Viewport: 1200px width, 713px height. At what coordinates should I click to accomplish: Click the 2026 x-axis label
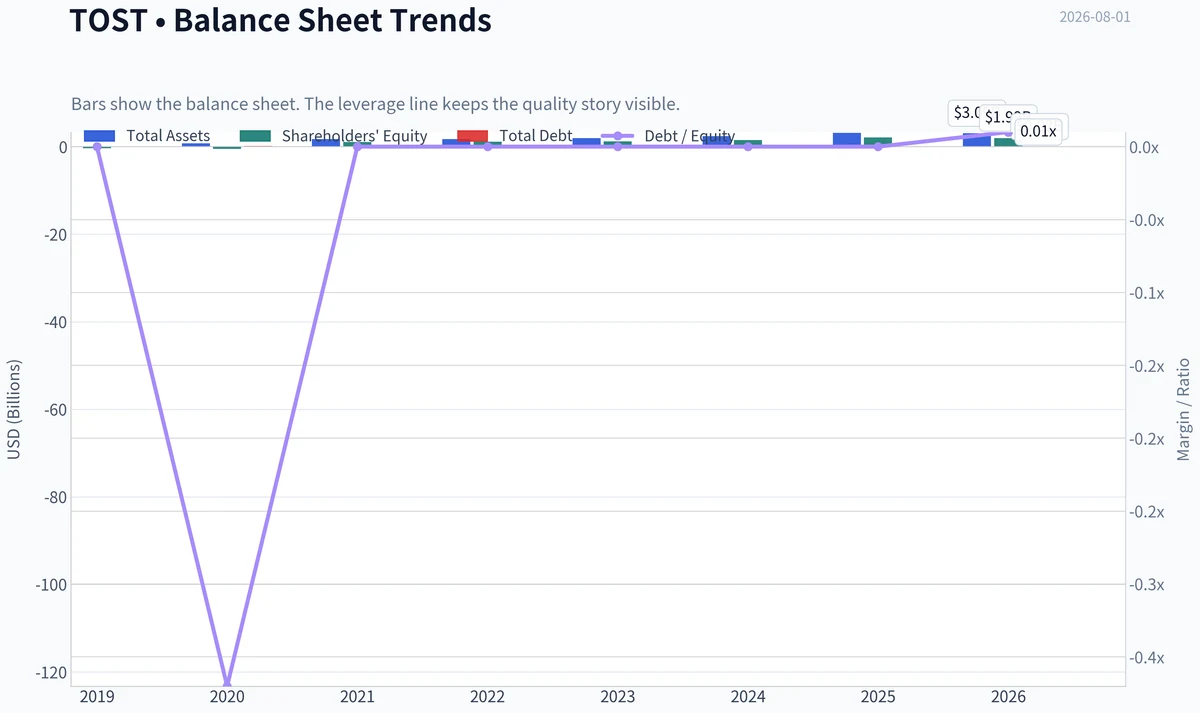point(1008,697)
